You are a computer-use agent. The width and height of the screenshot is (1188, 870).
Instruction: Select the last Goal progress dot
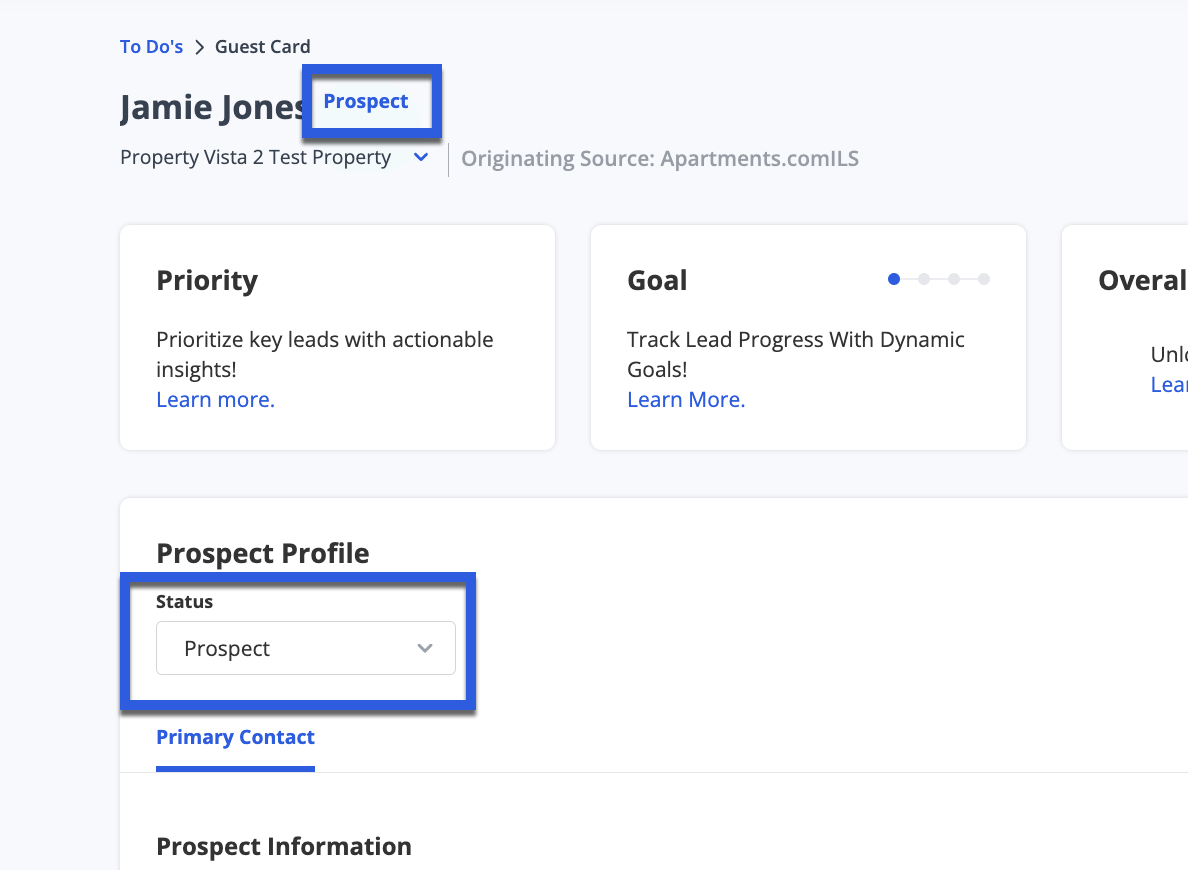tap(983, 279)
